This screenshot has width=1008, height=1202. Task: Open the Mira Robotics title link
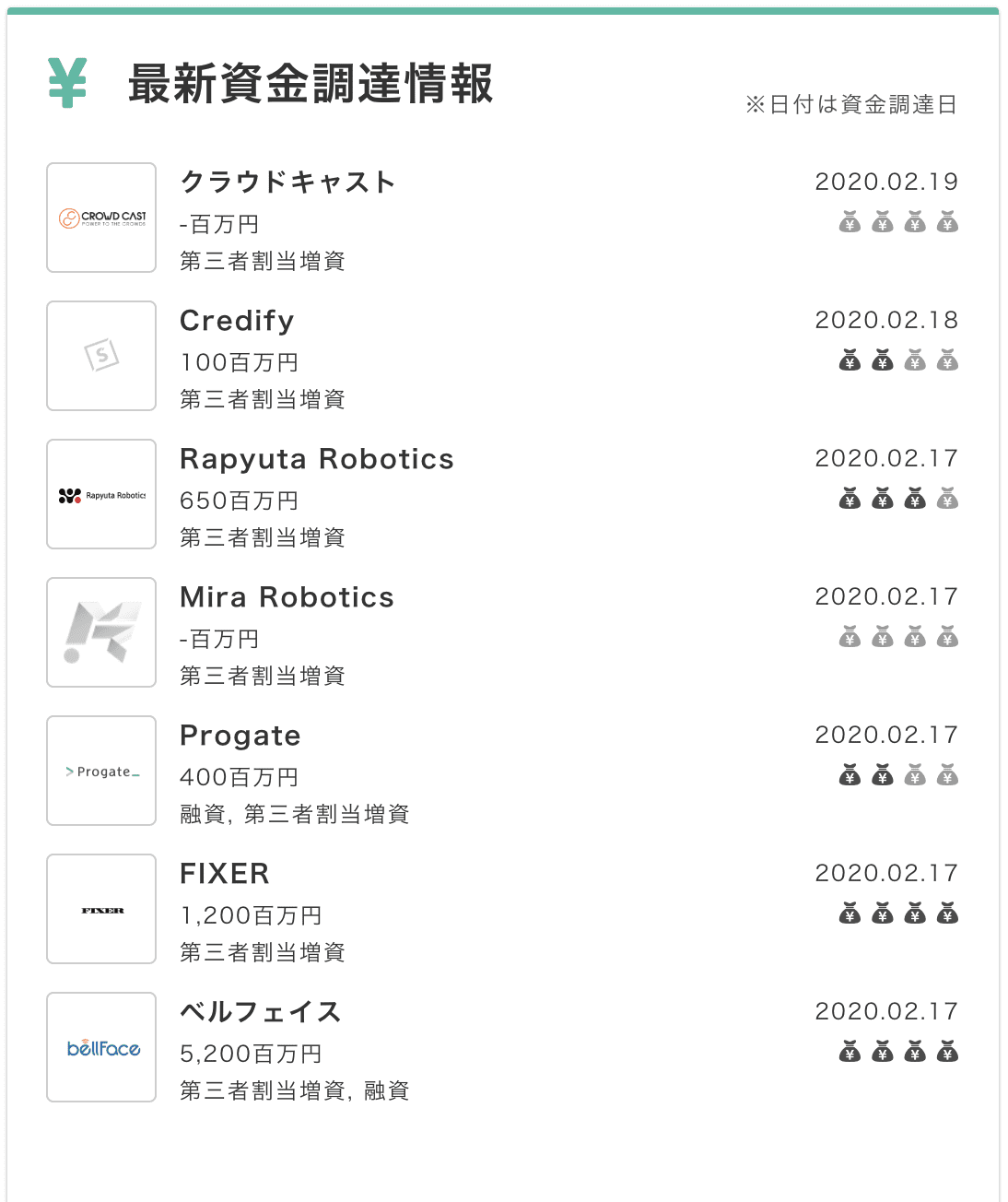[x=287, y=597]
